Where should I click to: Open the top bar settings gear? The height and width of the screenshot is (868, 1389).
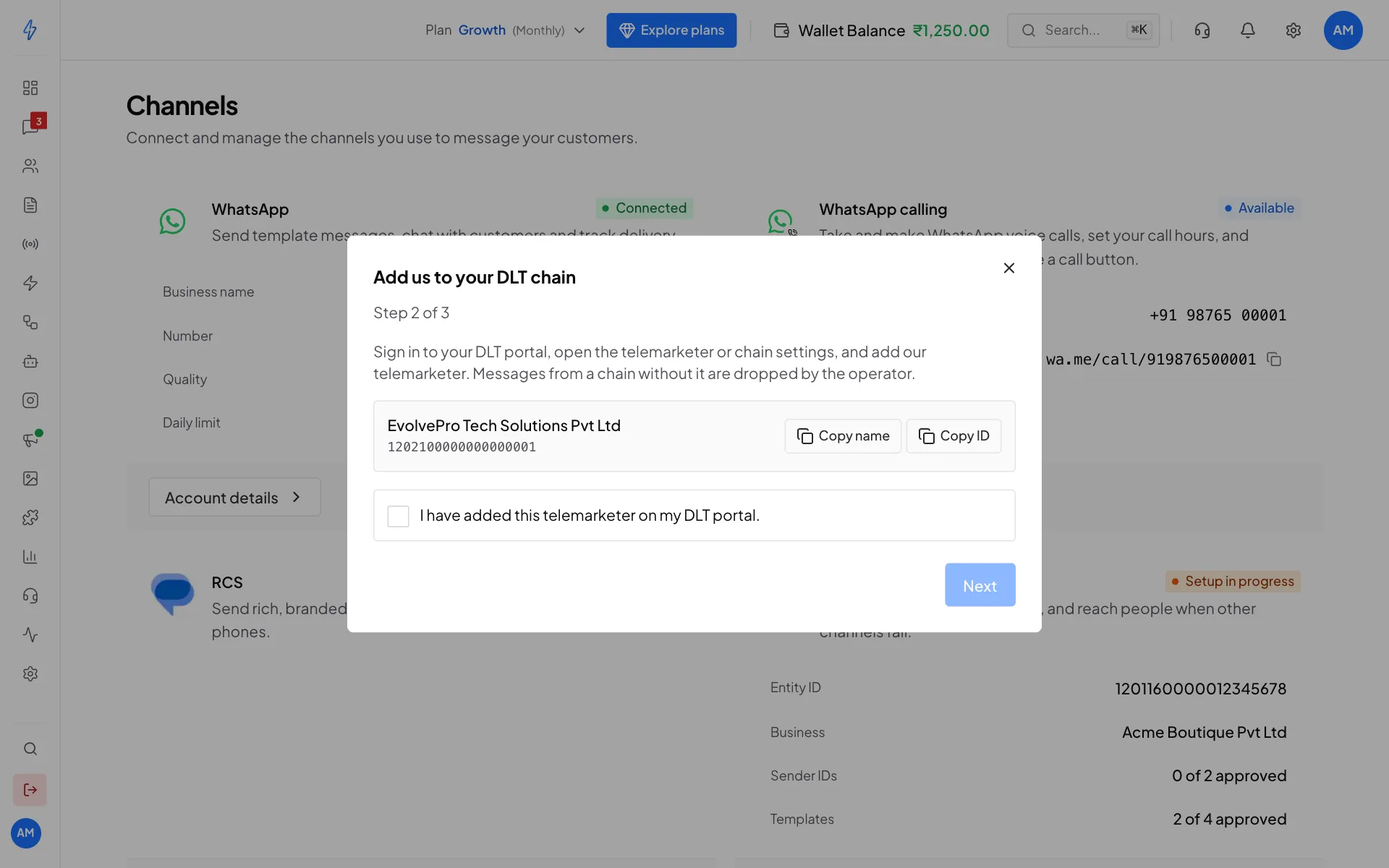tap(1293, 30)
